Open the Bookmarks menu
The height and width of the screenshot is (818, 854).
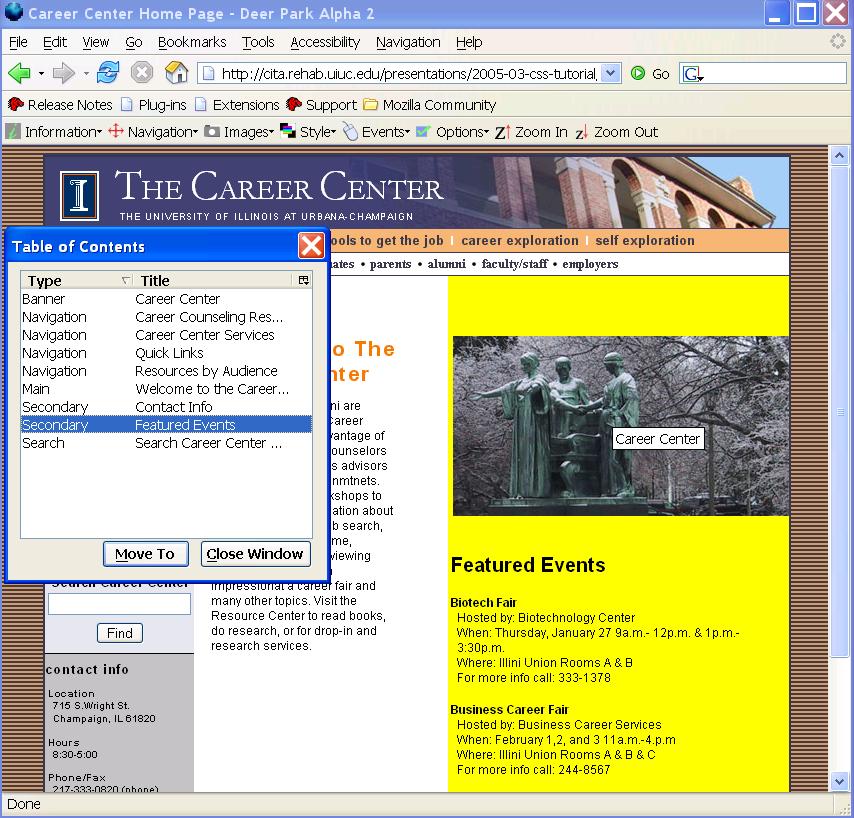pyautogui.click(x=192, y=42)
